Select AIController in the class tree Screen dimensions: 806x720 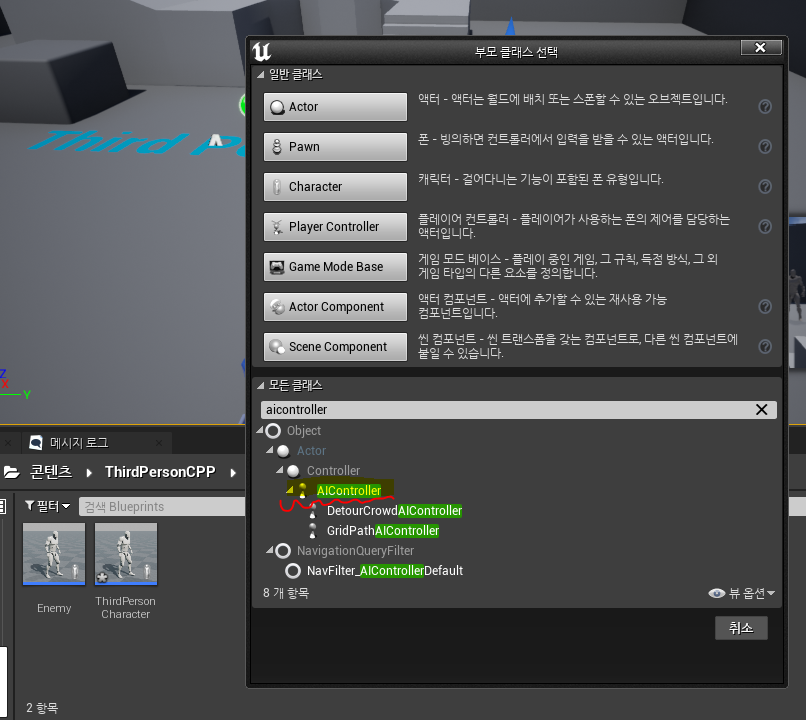(349, 491)
